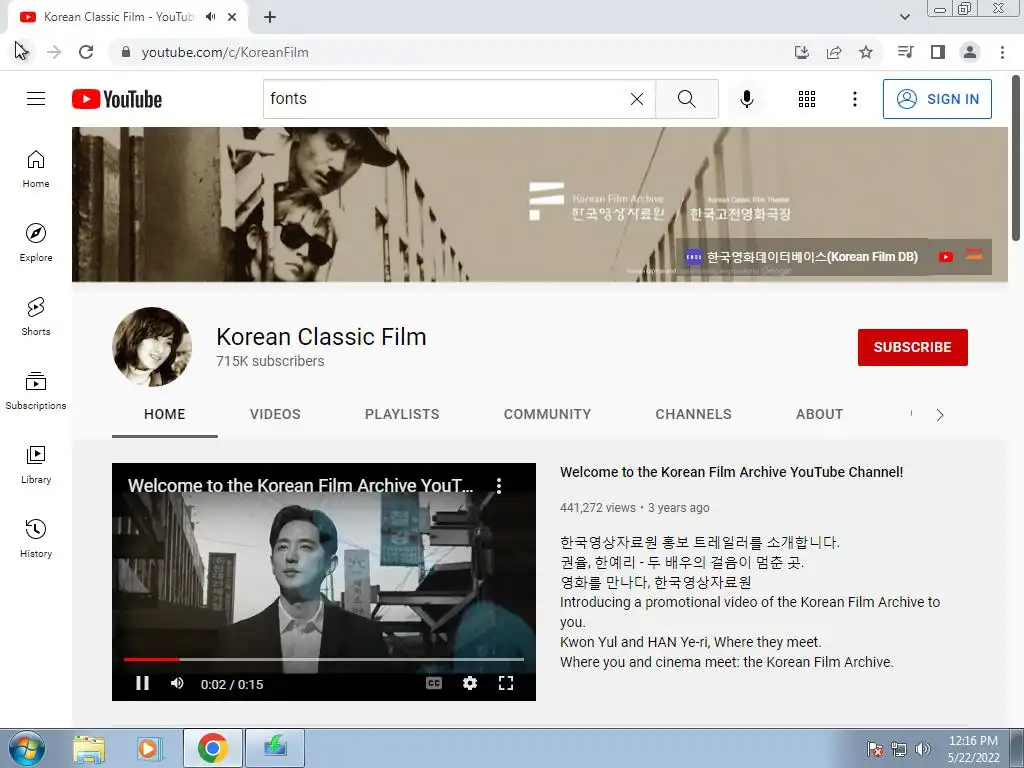This screenshot has height=768, width=1024.
Task: Open Windows Start menu
Action: 26,748
